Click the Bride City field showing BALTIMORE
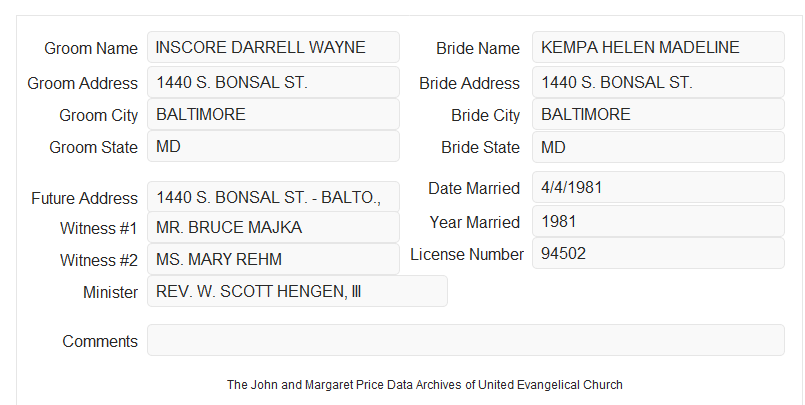Screen dimensions: 805x405 point(658,114)
